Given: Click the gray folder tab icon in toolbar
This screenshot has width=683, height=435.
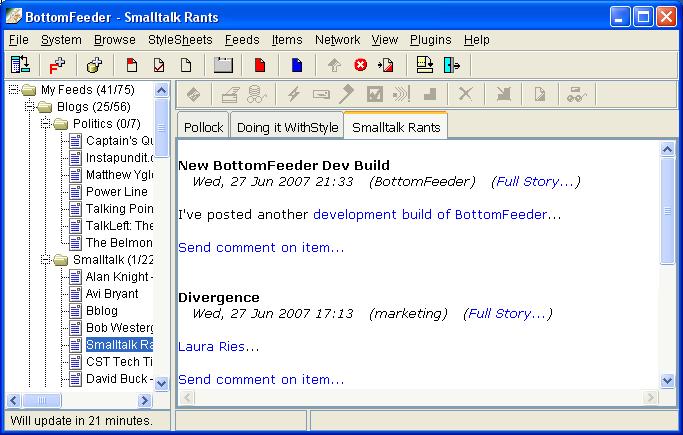Looking at the screenshot, I should pyautogui.click(x=223, y=65).
